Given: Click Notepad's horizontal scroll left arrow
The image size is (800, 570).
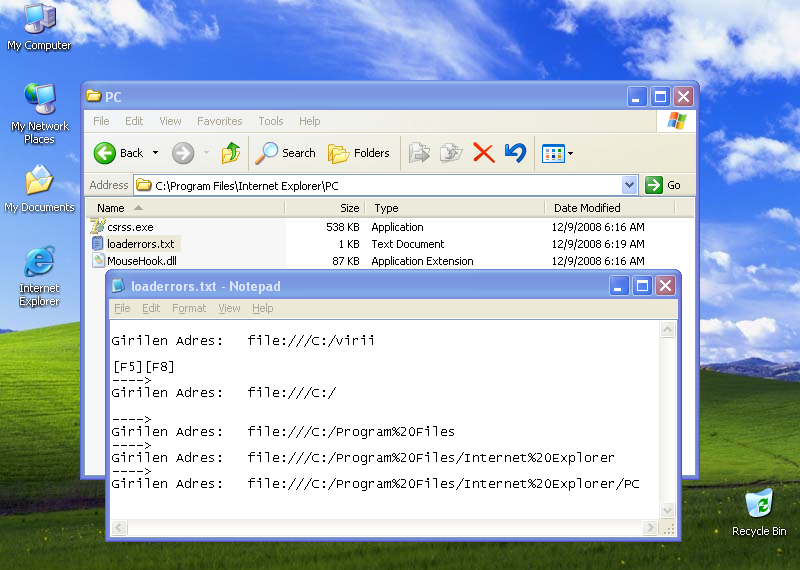Looking at the screenshot, I should coord(119,527).
